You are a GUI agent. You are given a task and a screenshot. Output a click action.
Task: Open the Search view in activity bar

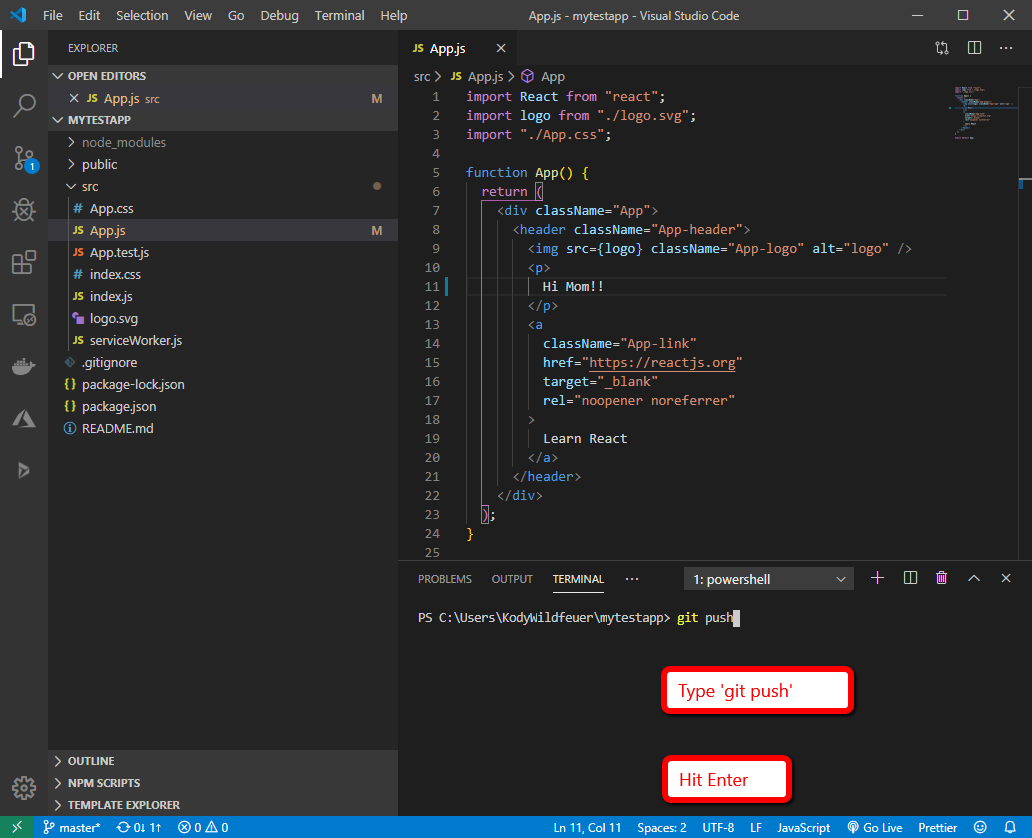point(24,105)
